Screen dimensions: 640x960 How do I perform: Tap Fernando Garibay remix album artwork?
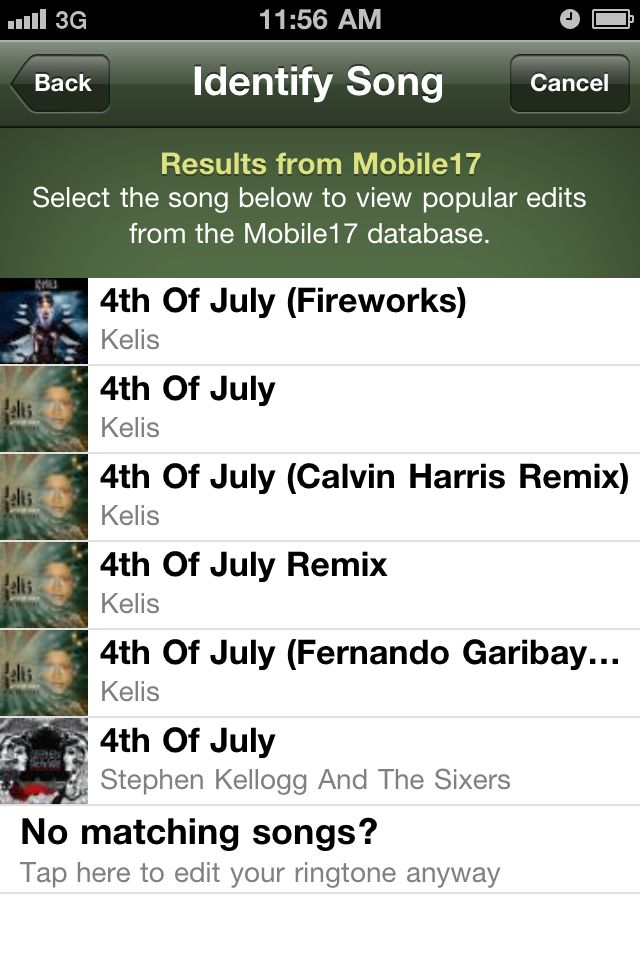coord(44,673)
